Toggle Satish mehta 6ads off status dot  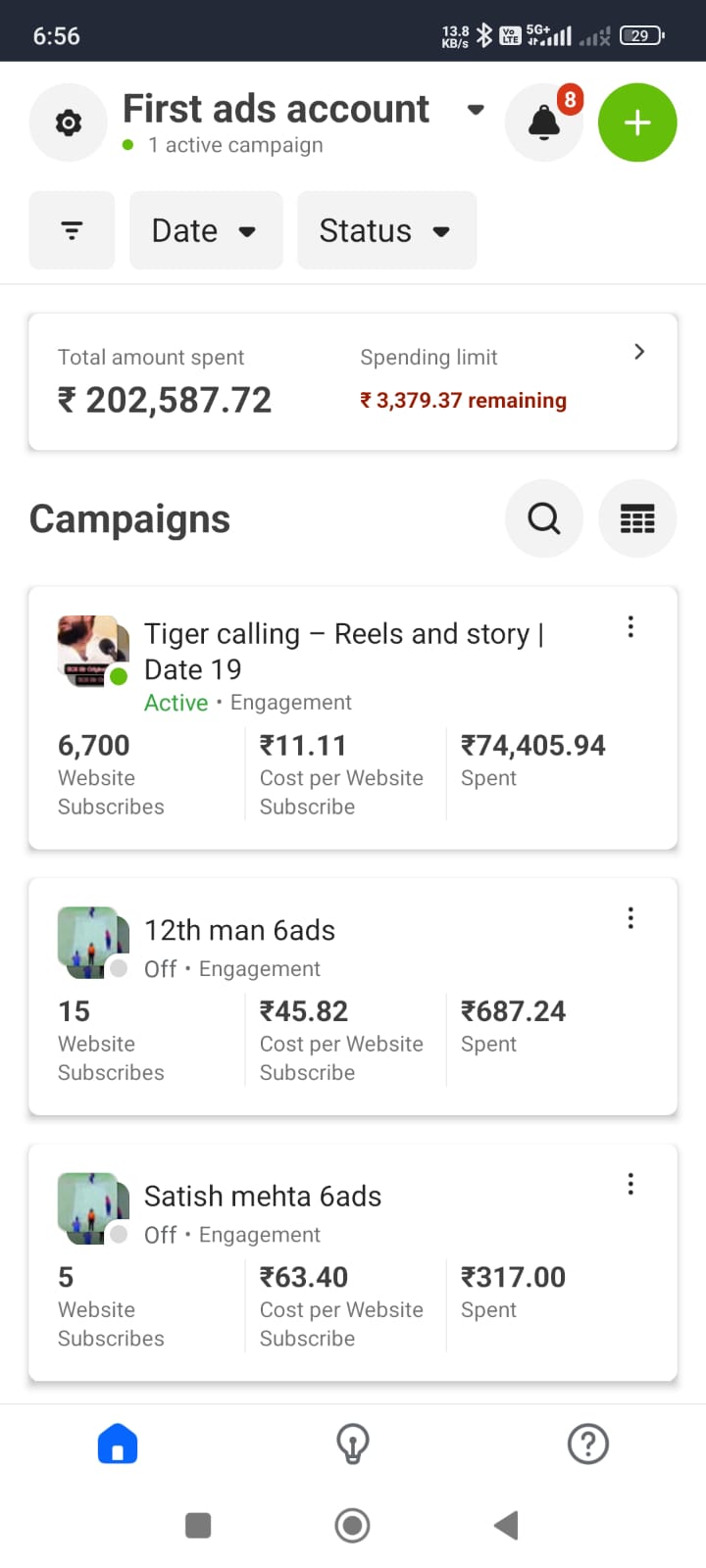pyautogui.click(x=119, y=1234)
